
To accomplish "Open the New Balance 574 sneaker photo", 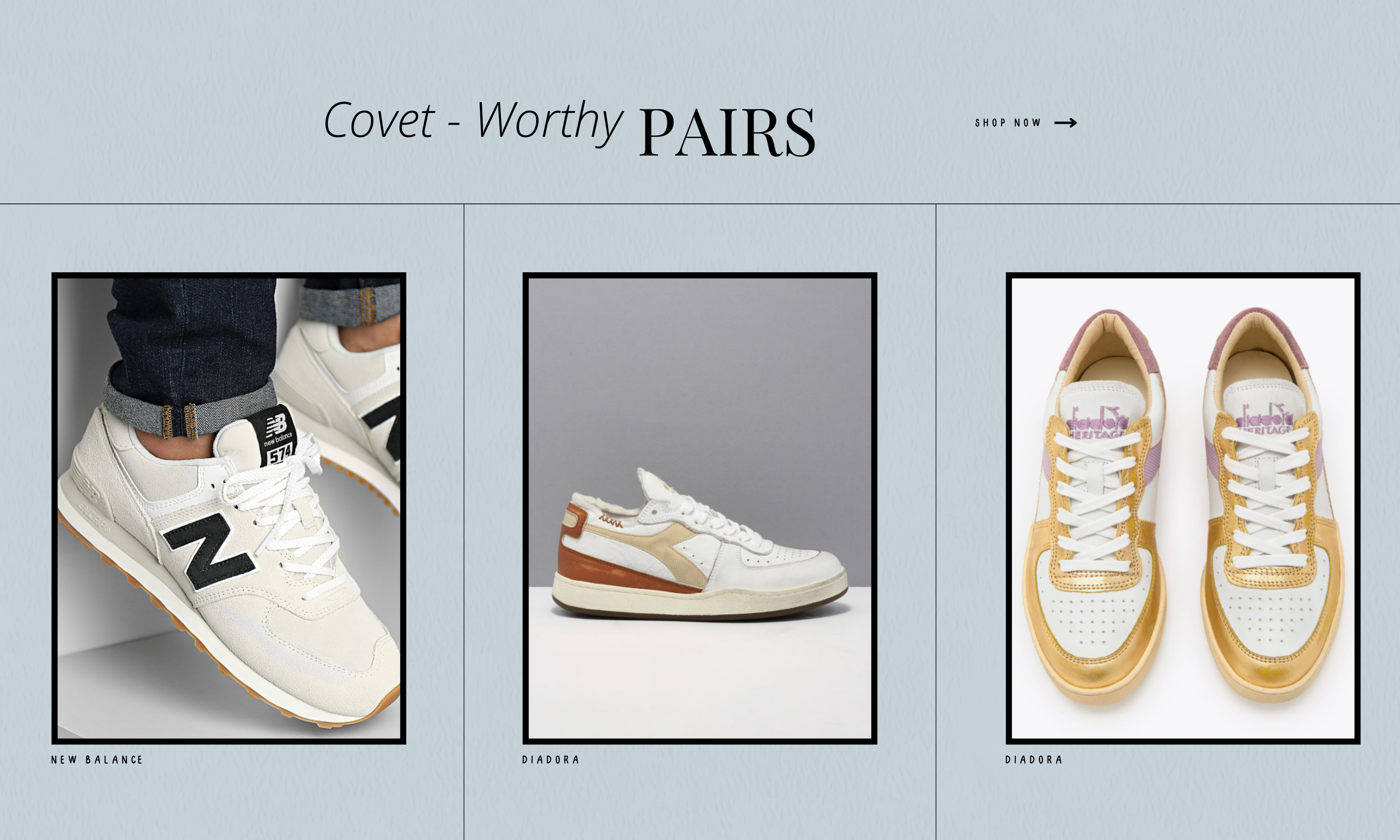I will 229,508.
